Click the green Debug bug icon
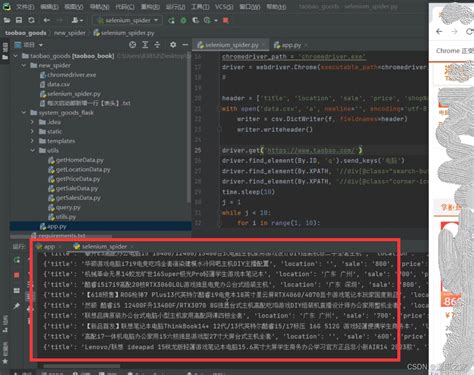This screenshot has width=474, height=375. (183, 20)
